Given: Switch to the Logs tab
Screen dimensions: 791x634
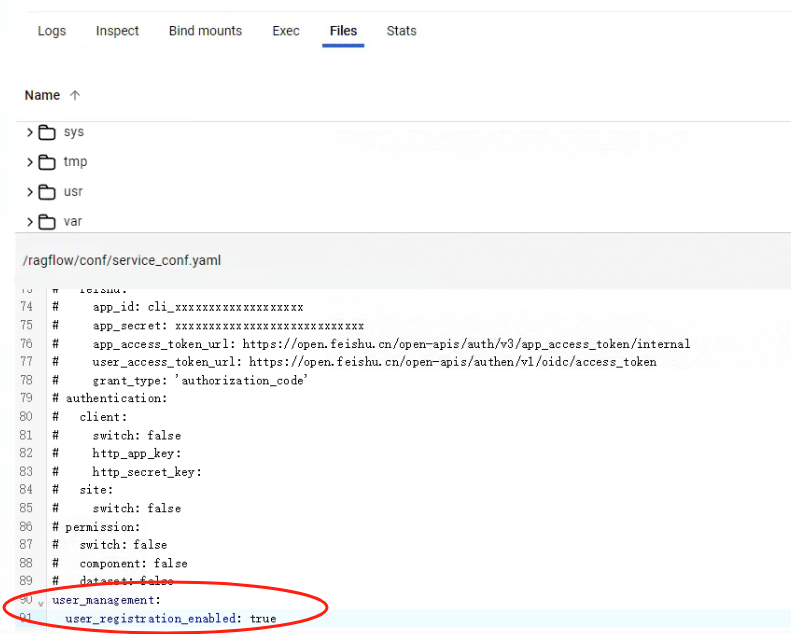Looking at the screenshot, I should coord(52,31).
